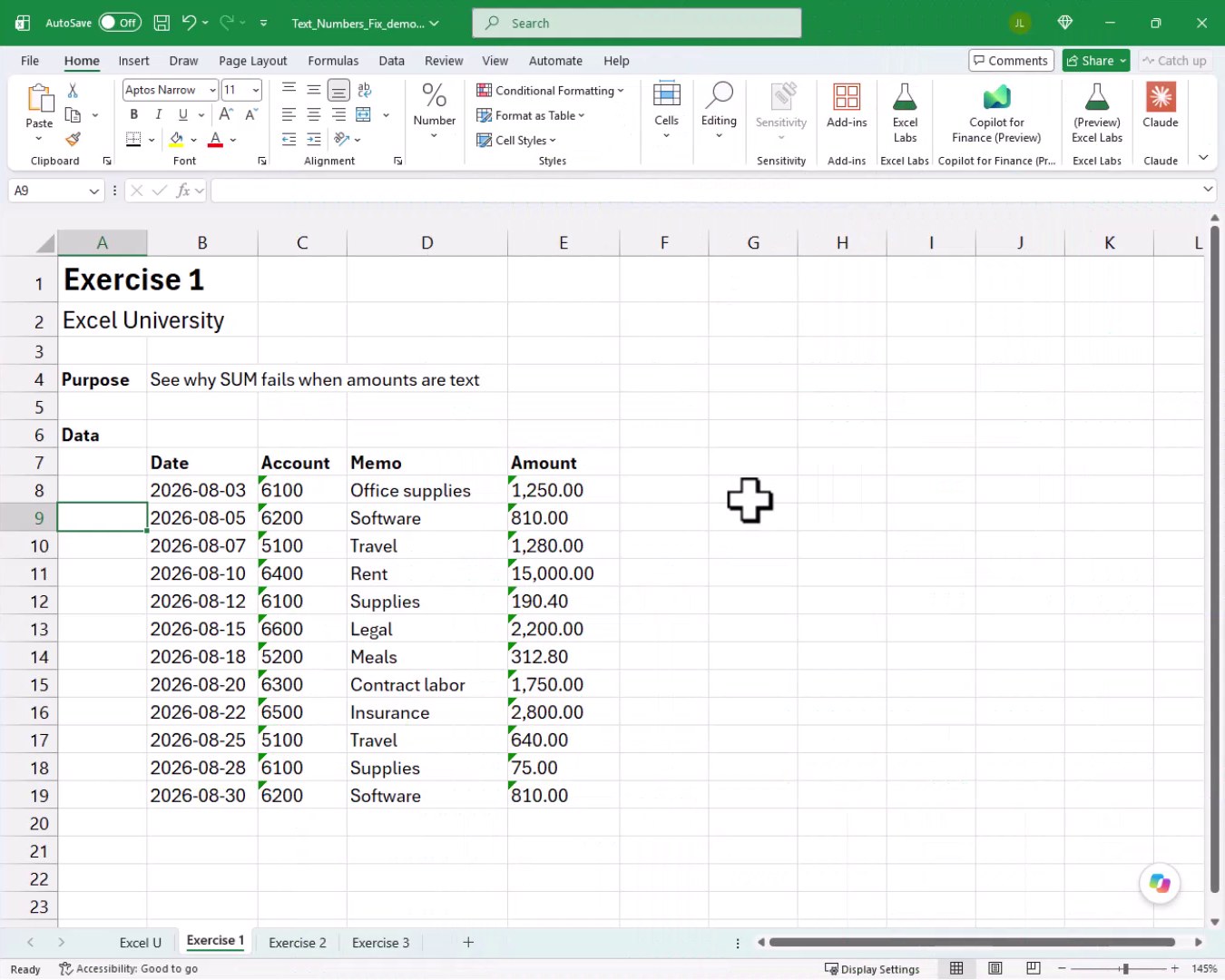
Task: Toggle center horizontal alignment
Action: pyautogui.click(x=314, y=114)
